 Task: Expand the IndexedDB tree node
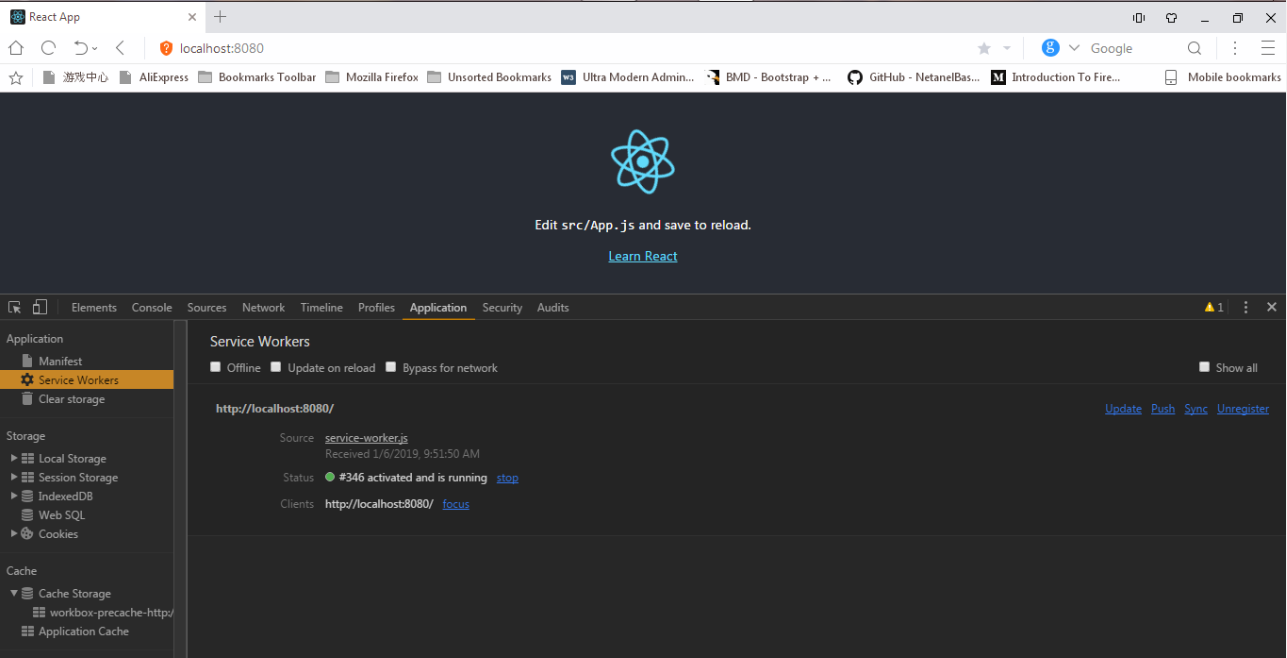(14, 496)
